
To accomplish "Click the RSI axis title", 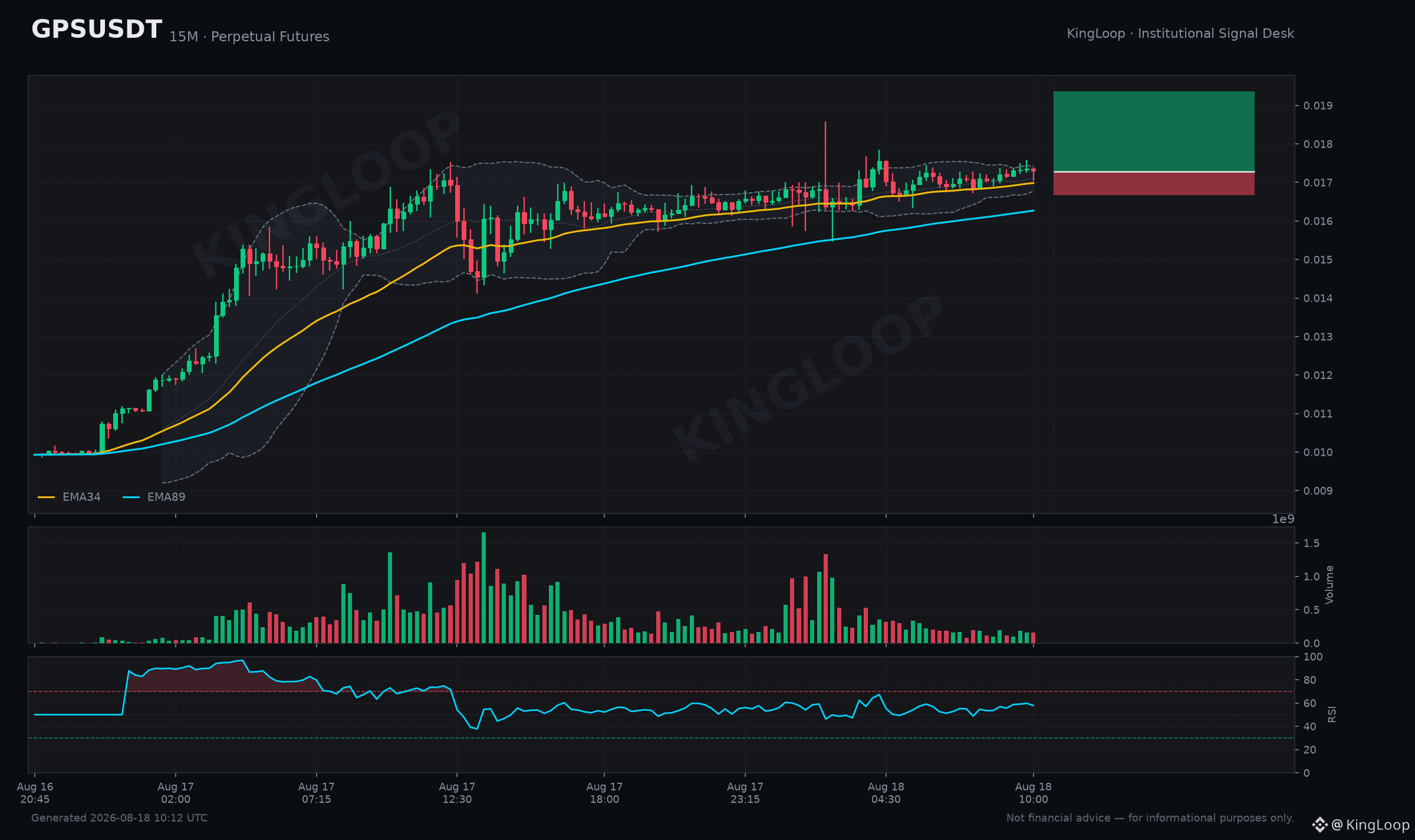I will [x=1332, y=714].
